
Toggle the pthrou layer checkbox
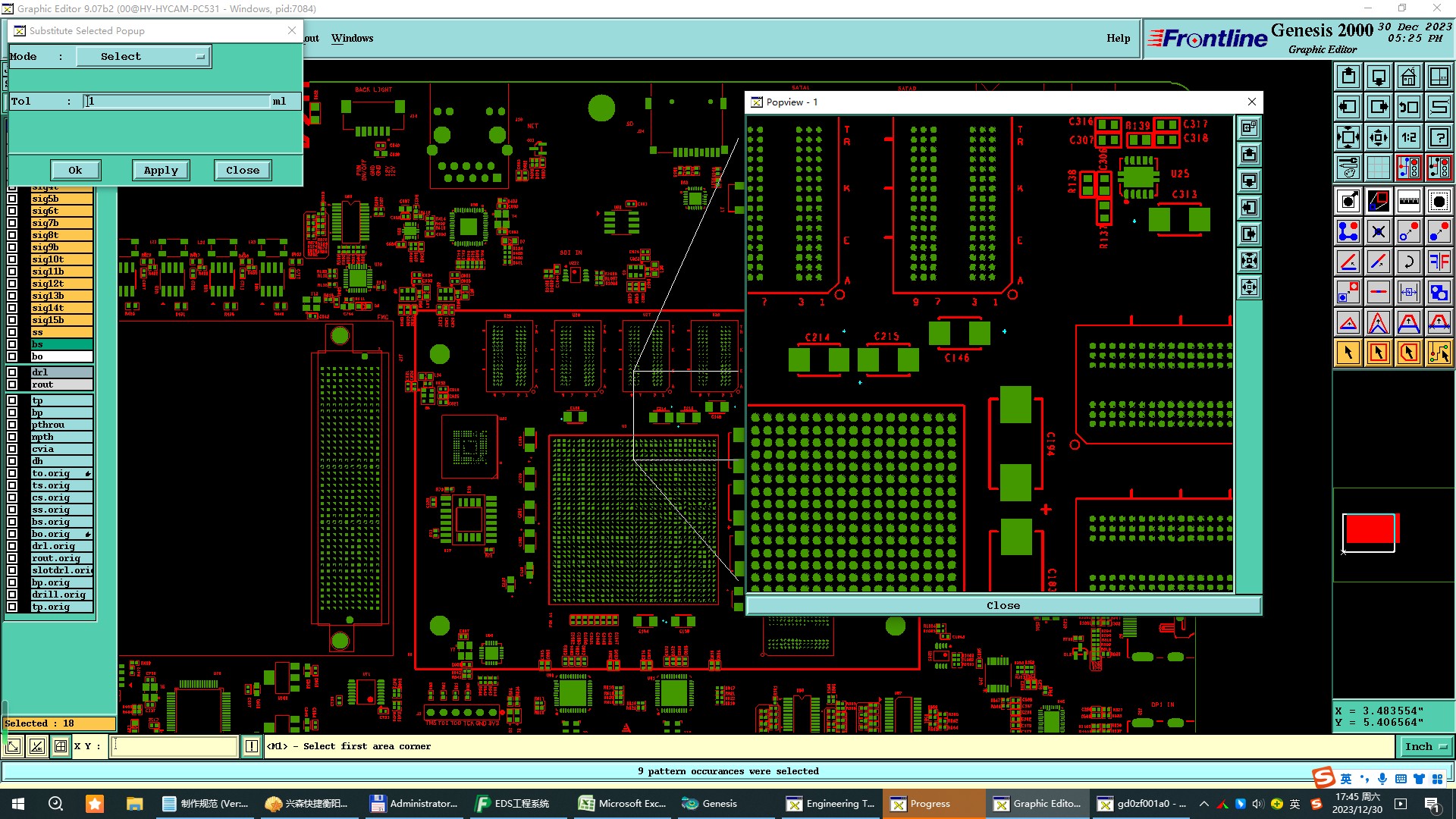click(x=12, y=425)
